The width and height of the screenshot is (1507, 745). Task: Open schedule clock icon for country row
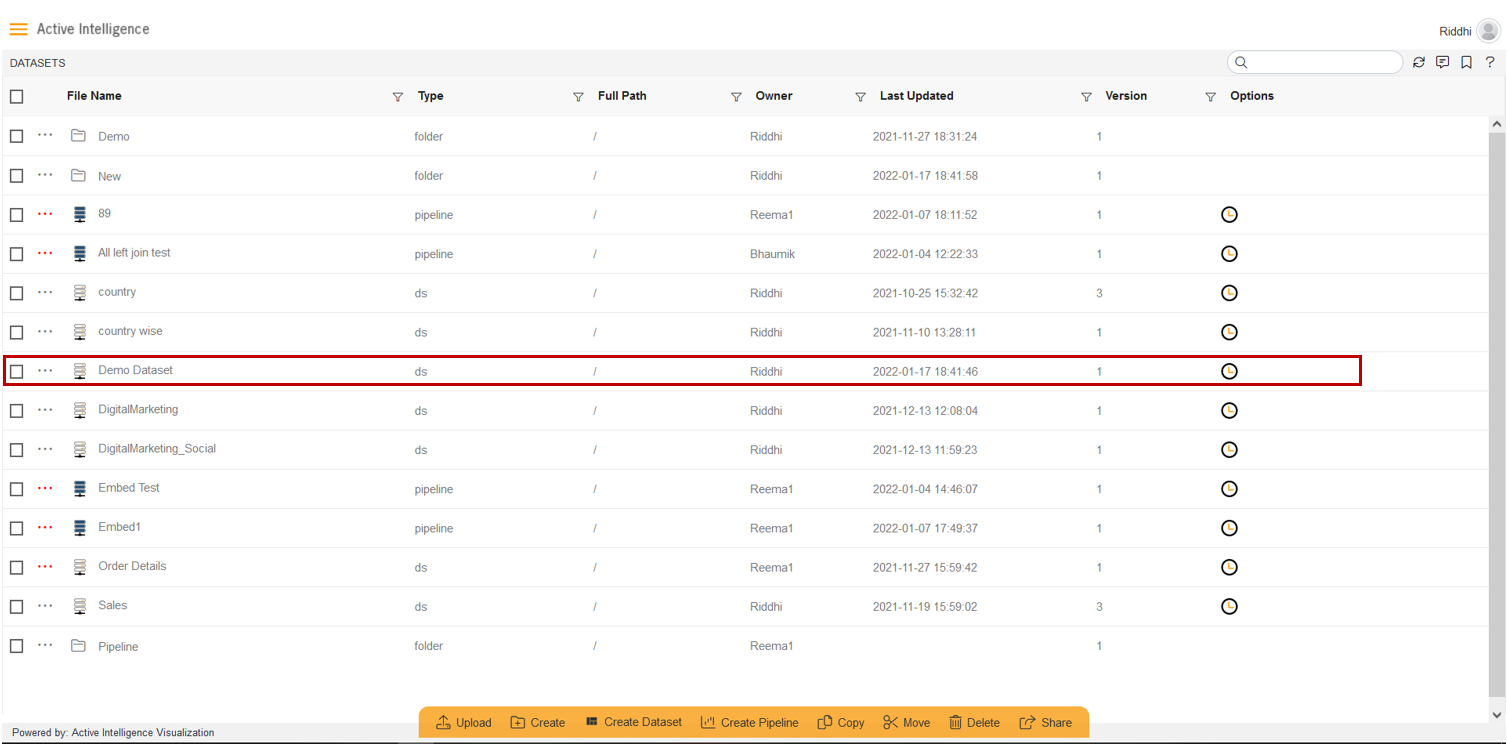[x=1230, y=293]
